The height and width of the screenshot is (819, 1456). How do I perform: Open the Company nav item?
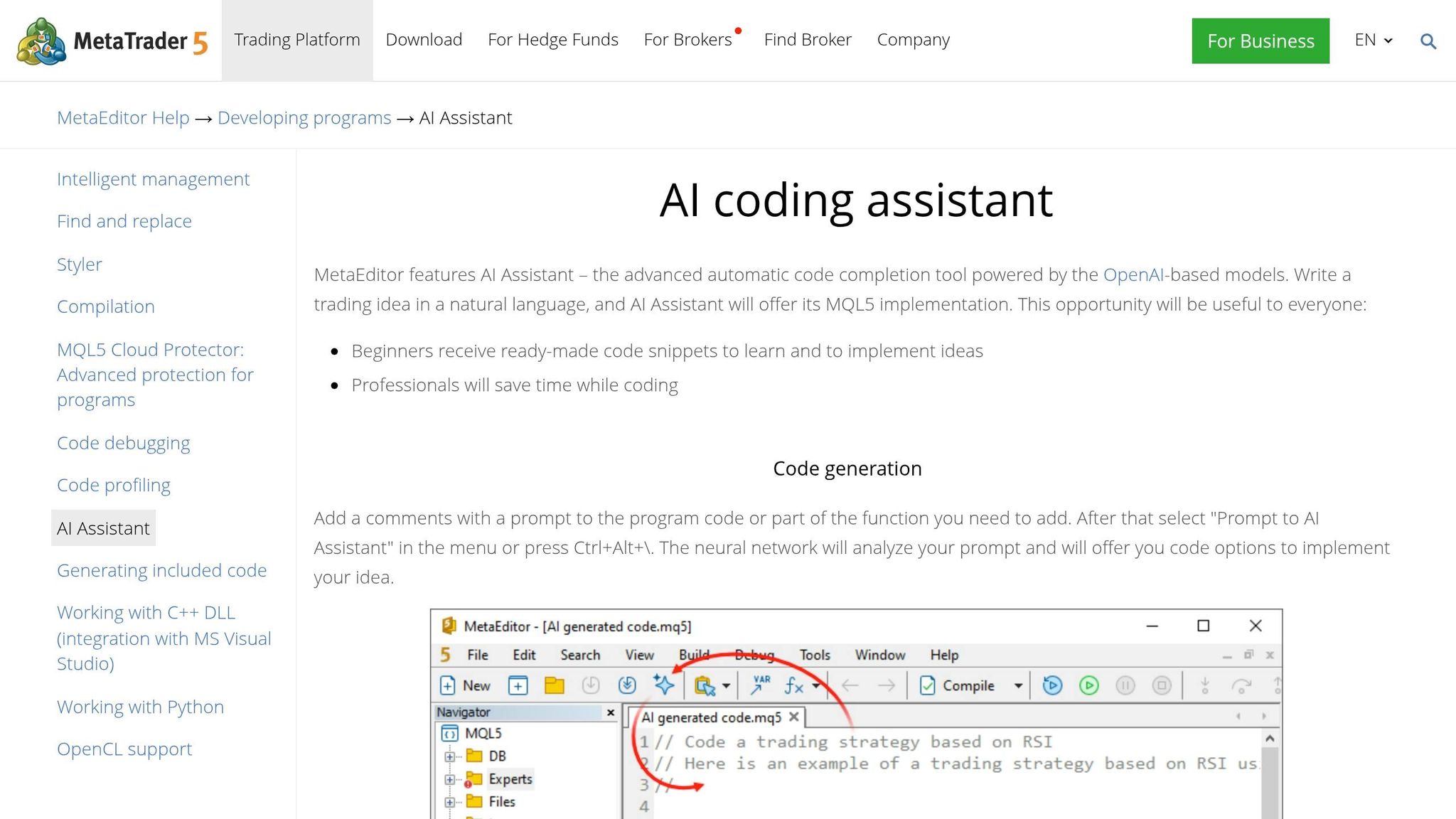pyautogui.click(x=914, y=40)
